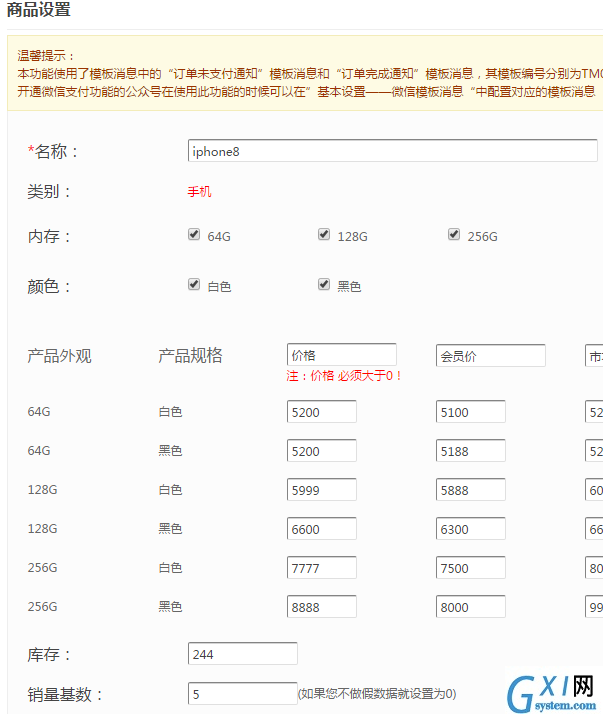Toggle the 黑色 color checkbox
This screenshot has width=603, height=714.
click(324, 285)
